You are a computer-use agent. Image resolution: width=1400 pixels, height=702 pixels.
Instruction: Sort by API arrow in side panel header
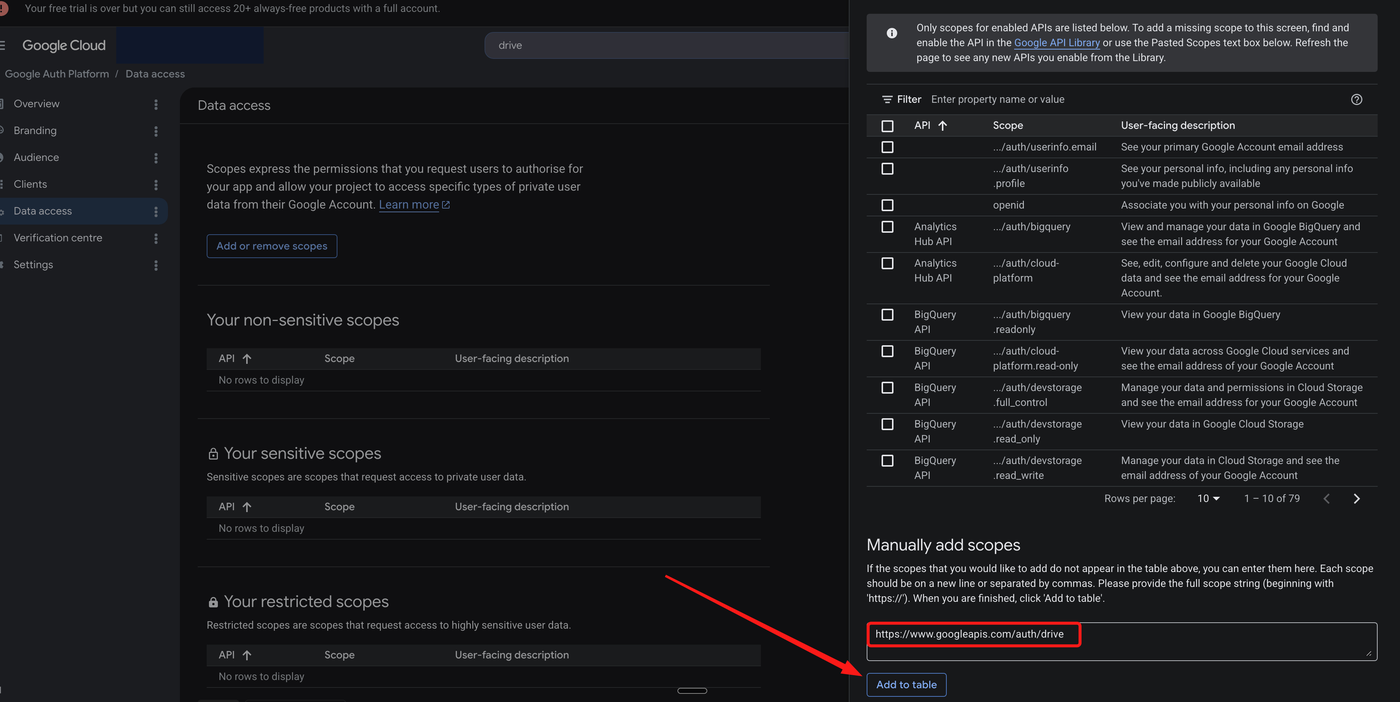[x=942, y=126]
